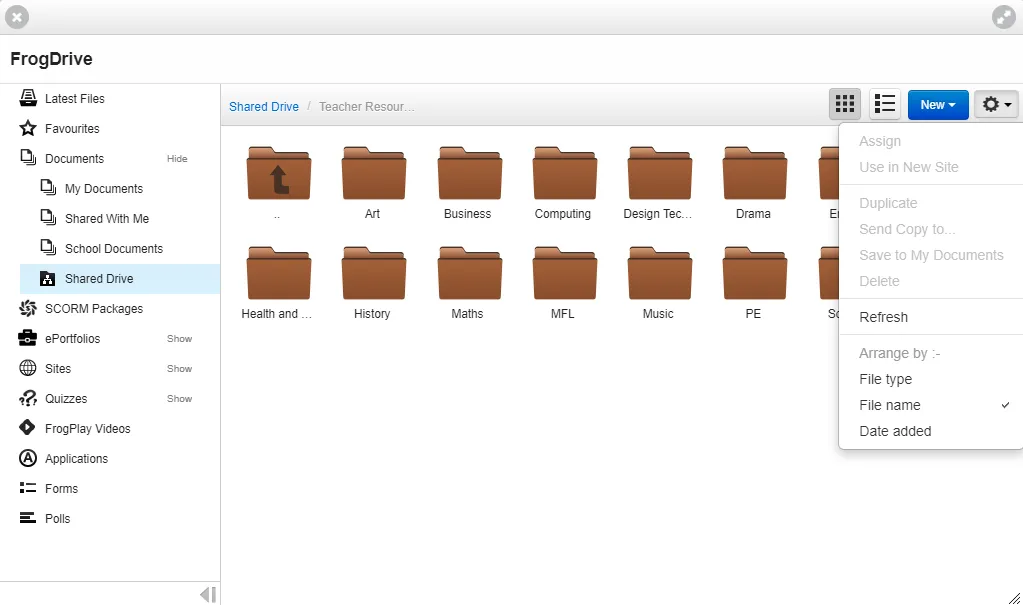Arrange by Date added
The height and width of the screenshot is (605, 1023).
point(931,431)
